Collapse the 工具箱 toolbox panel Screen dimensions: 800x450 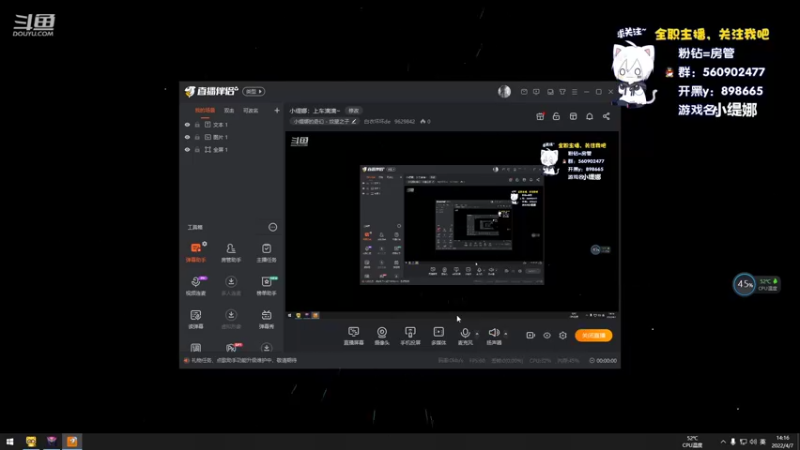[x=273, y=227]
